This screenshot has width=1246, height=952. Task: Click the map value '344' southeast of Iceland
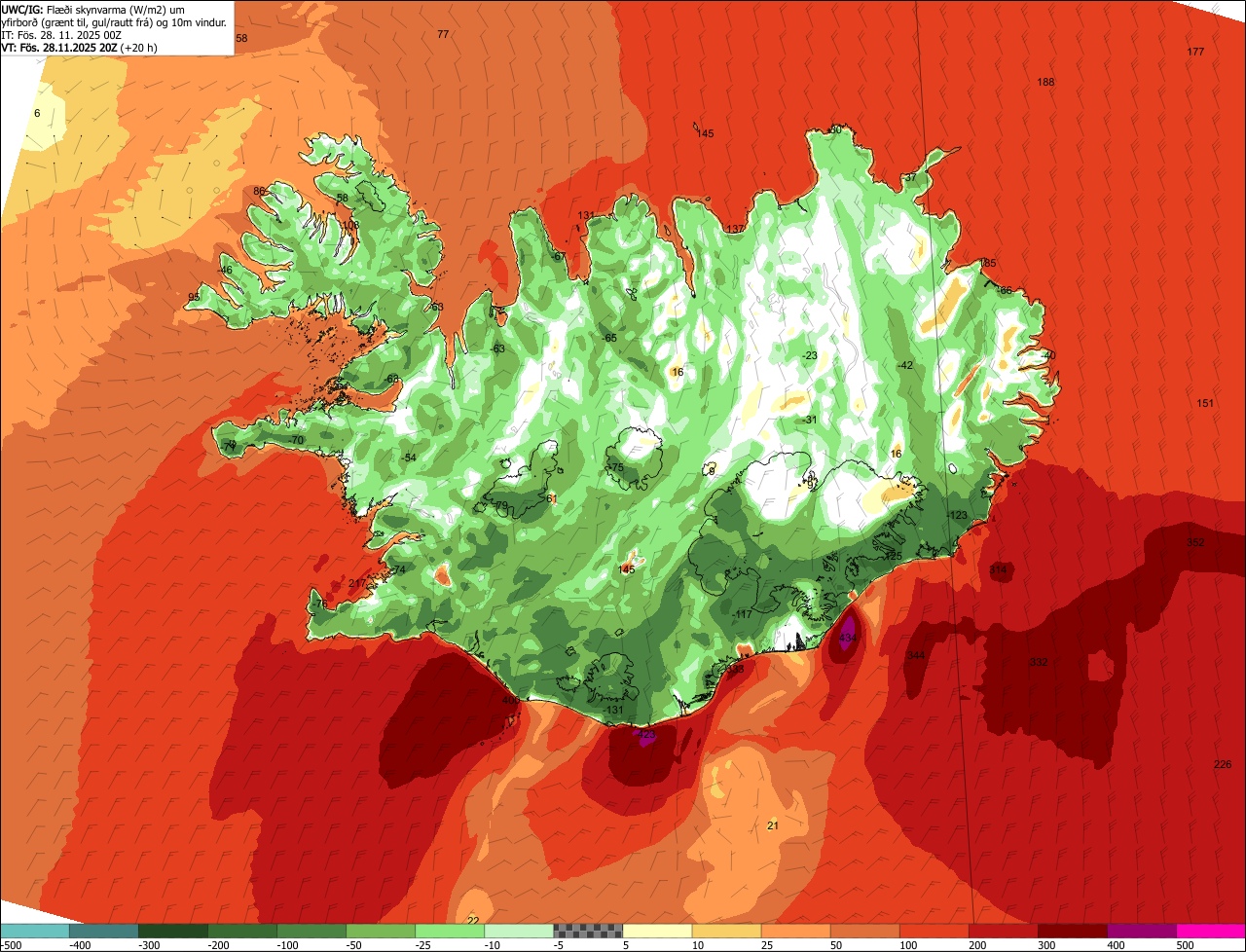(x=915, y=655)
